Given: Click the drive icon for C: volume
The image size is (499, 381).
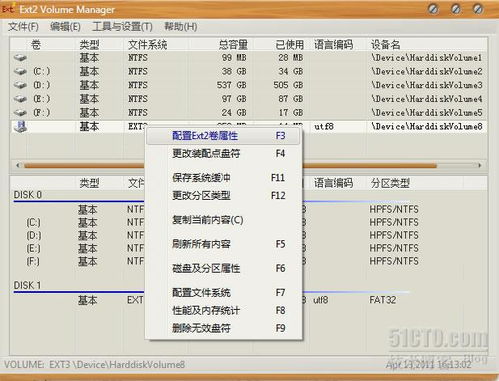Looking at the screenshot, I should tap(20, 71).
